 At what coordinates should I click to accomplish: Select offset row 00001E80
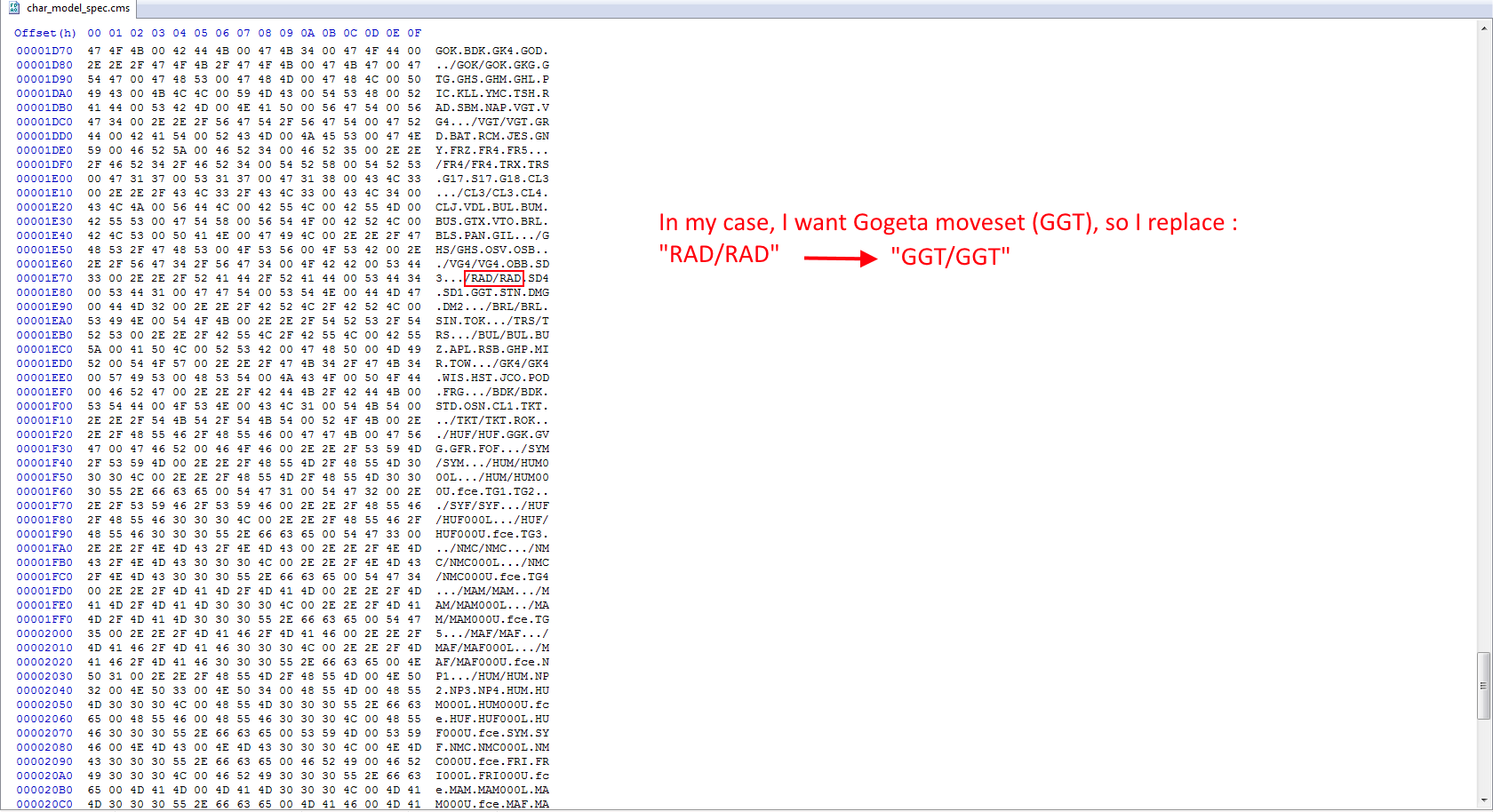(44, 292)
